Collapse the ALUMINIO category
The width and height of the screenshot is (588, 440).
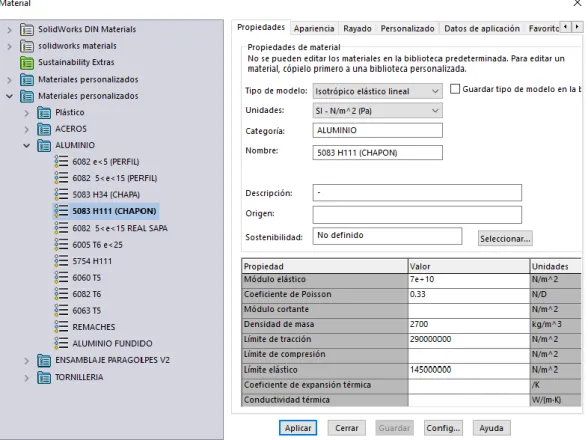pos(27,146)
